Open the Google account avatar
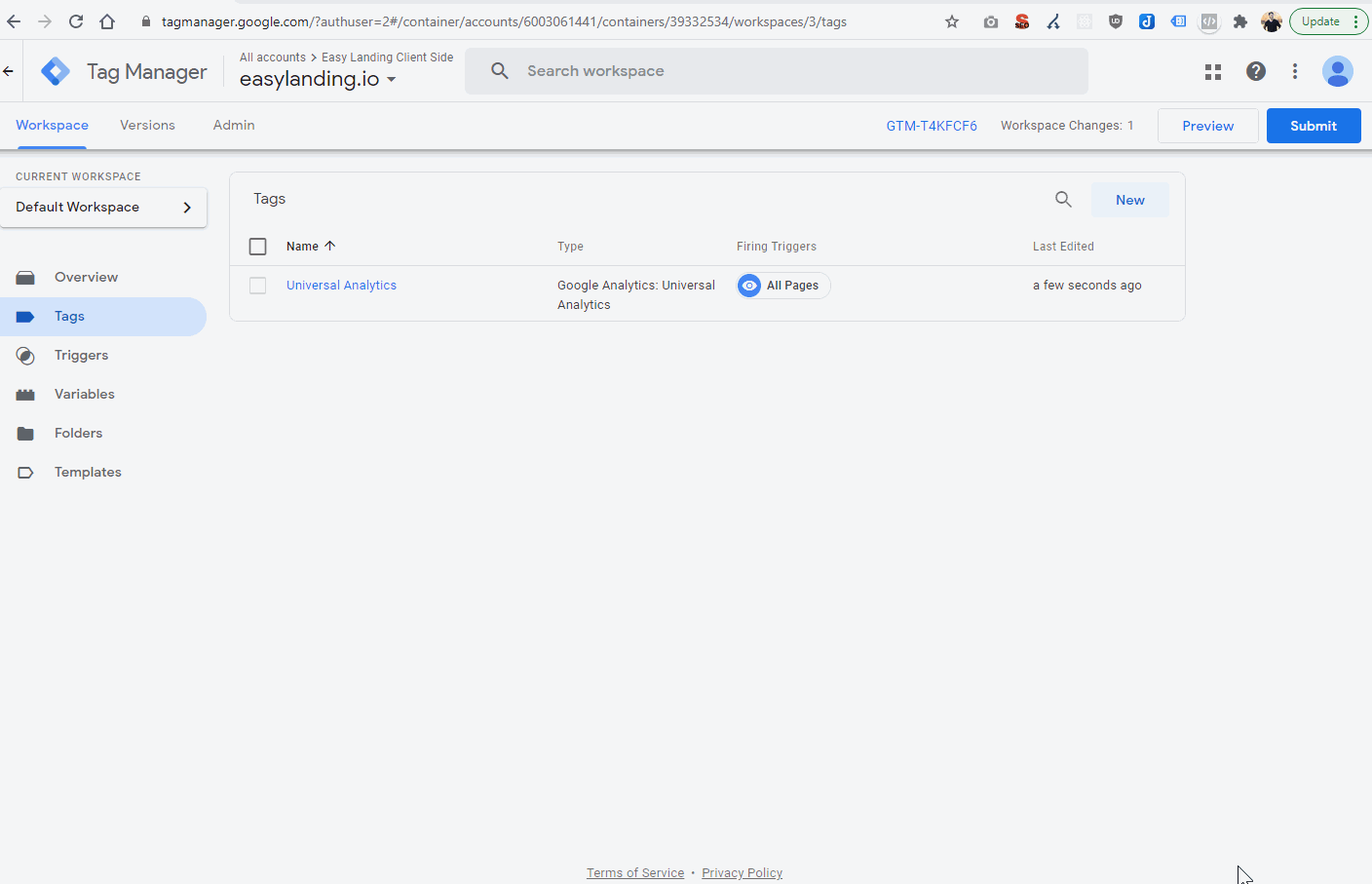The height and width of the screenshot is (884, 1372). point(1338,71)
